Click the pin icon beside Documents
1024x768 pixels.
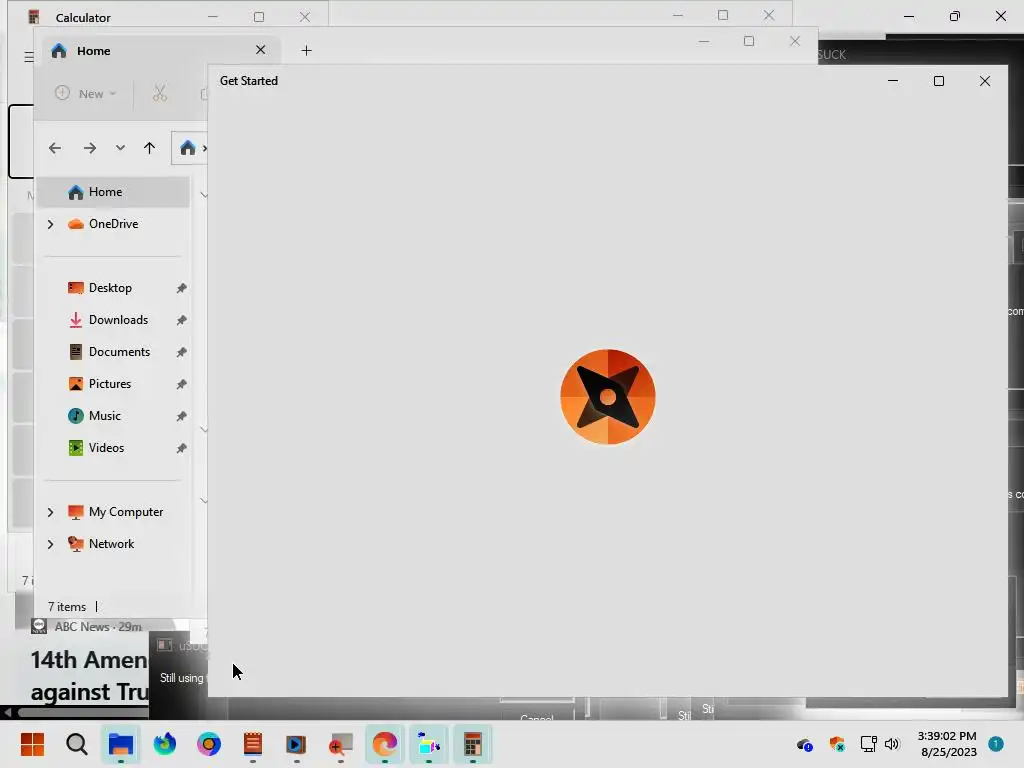point(182,352)
